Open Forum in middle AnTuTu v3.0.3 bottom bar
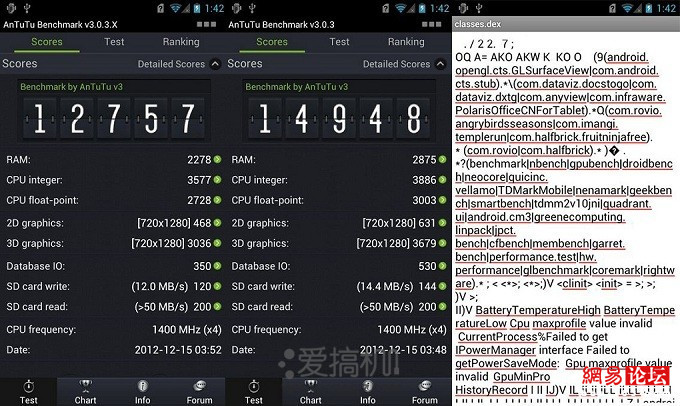The image size is (680, 406). (x=424, y=392)
